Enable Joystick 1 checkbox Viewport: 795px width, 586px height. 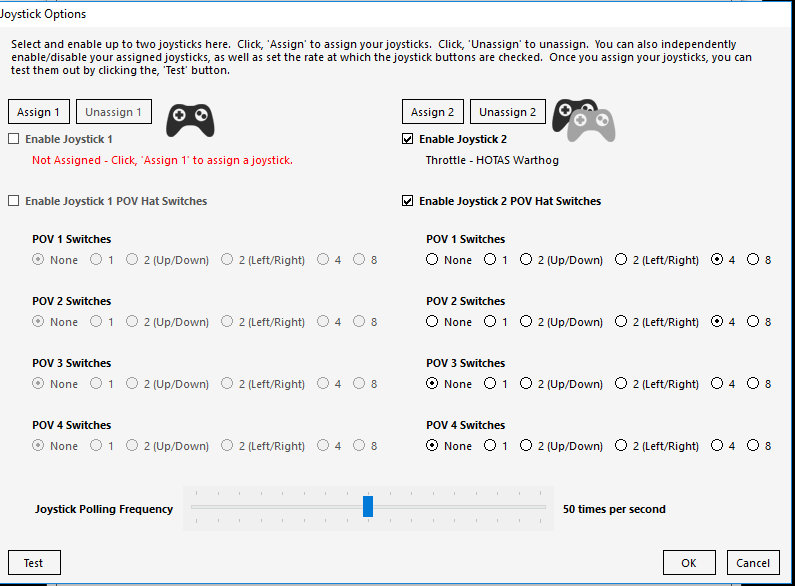point(14,139)
